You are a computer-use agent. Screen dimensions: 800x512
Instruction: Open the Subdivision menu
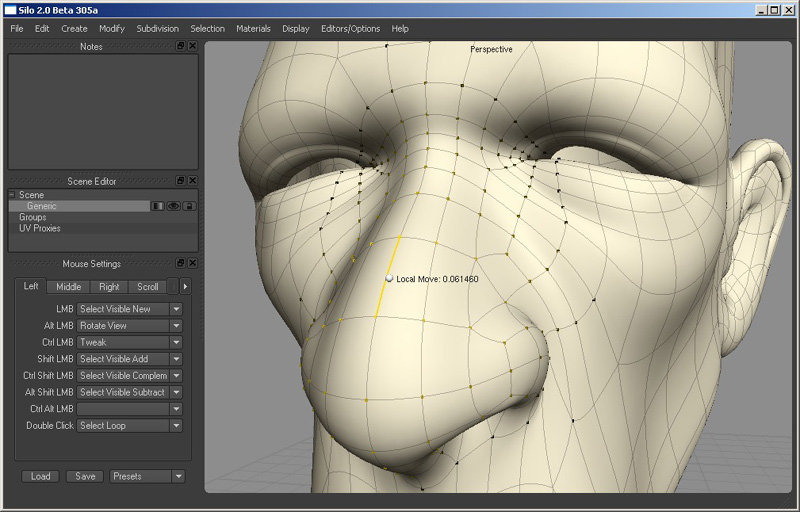158,29
